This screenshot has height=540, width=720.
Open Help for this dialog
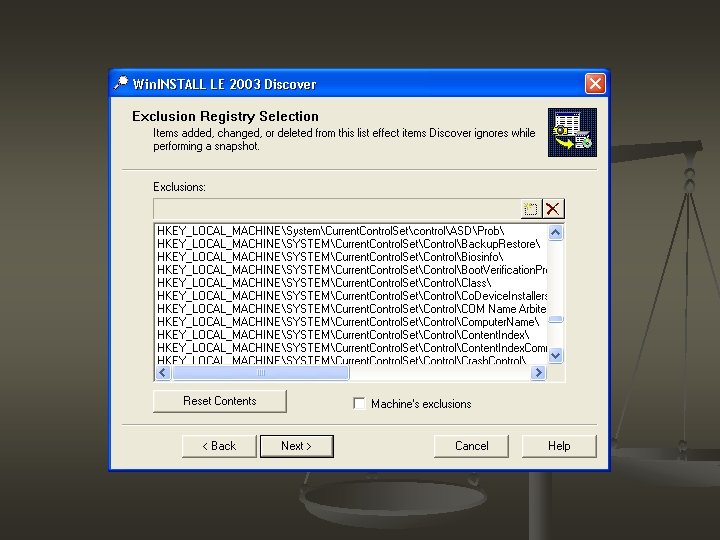coord(559,446)
